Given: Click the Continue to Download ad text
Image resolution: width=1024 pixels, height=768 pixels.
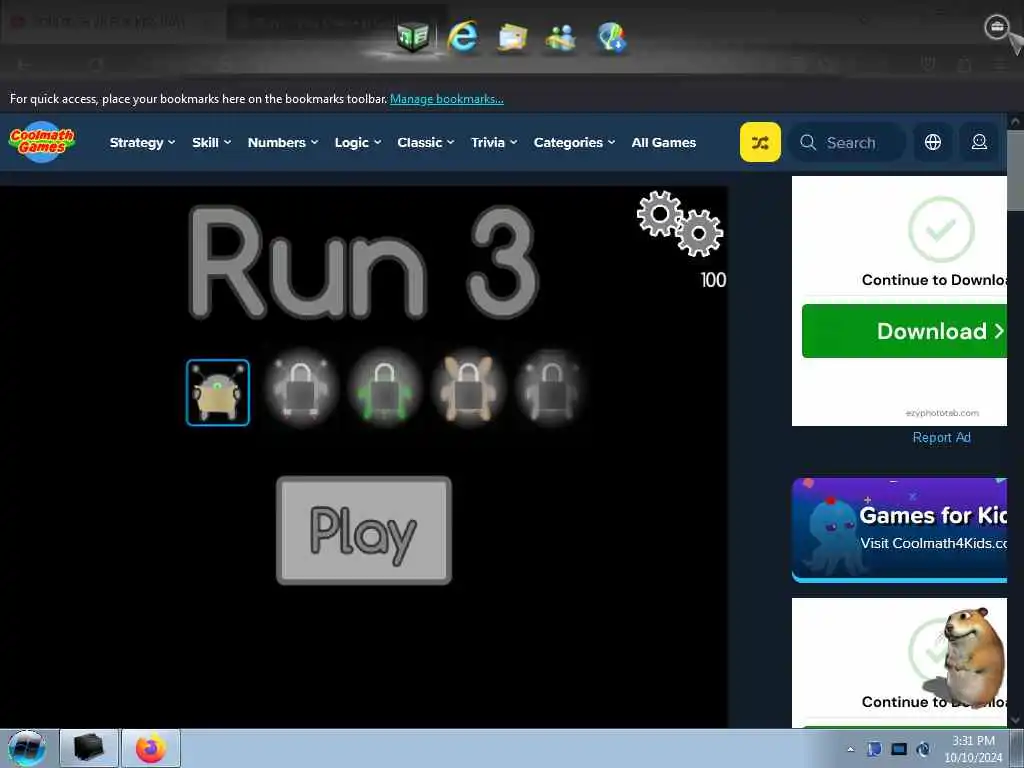Looking at the screenshot, I should point(934,280).
